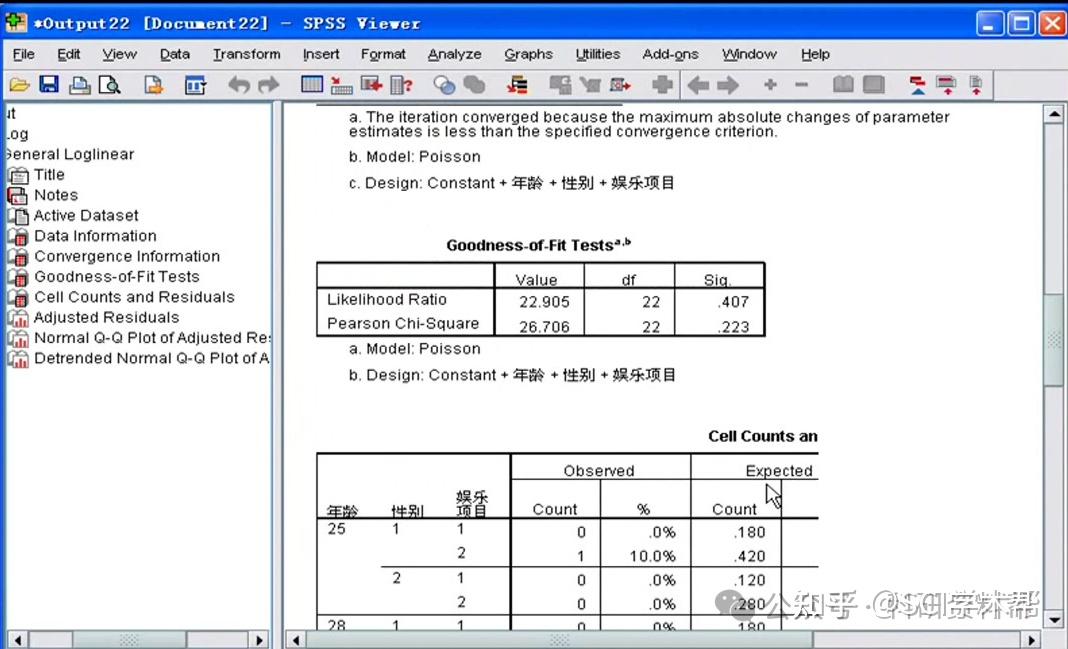Image resolution: width=1068 pixels, height=649 pixels.
Task: Click the vertical scrollbar down arrow
Action: coord(1054,619)
